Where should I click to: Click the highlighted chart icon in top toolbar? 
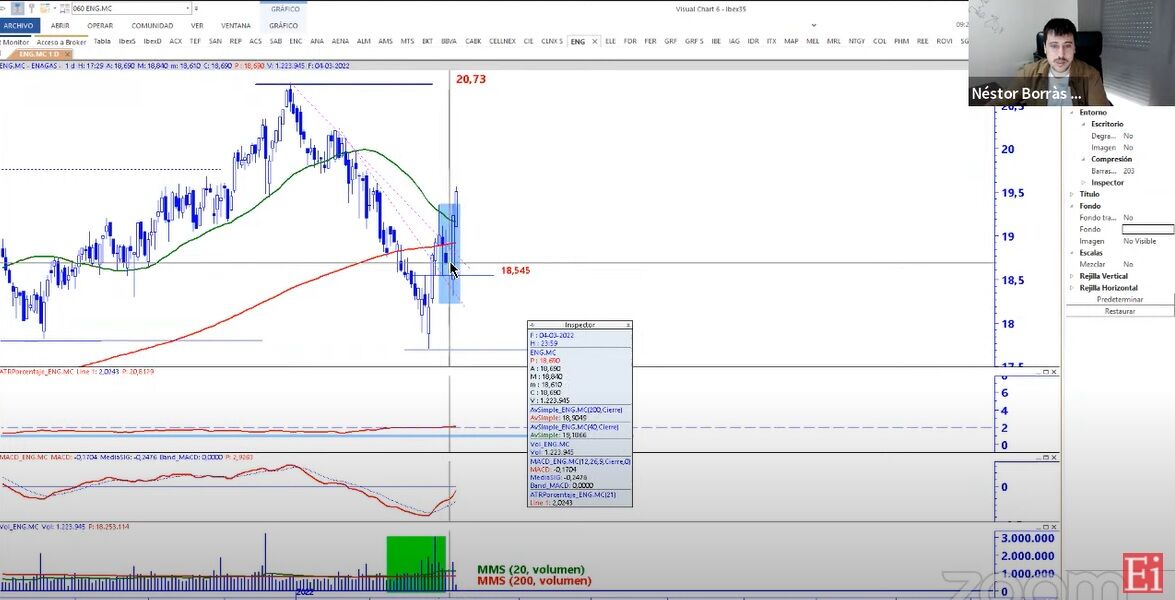coord(17,8)
